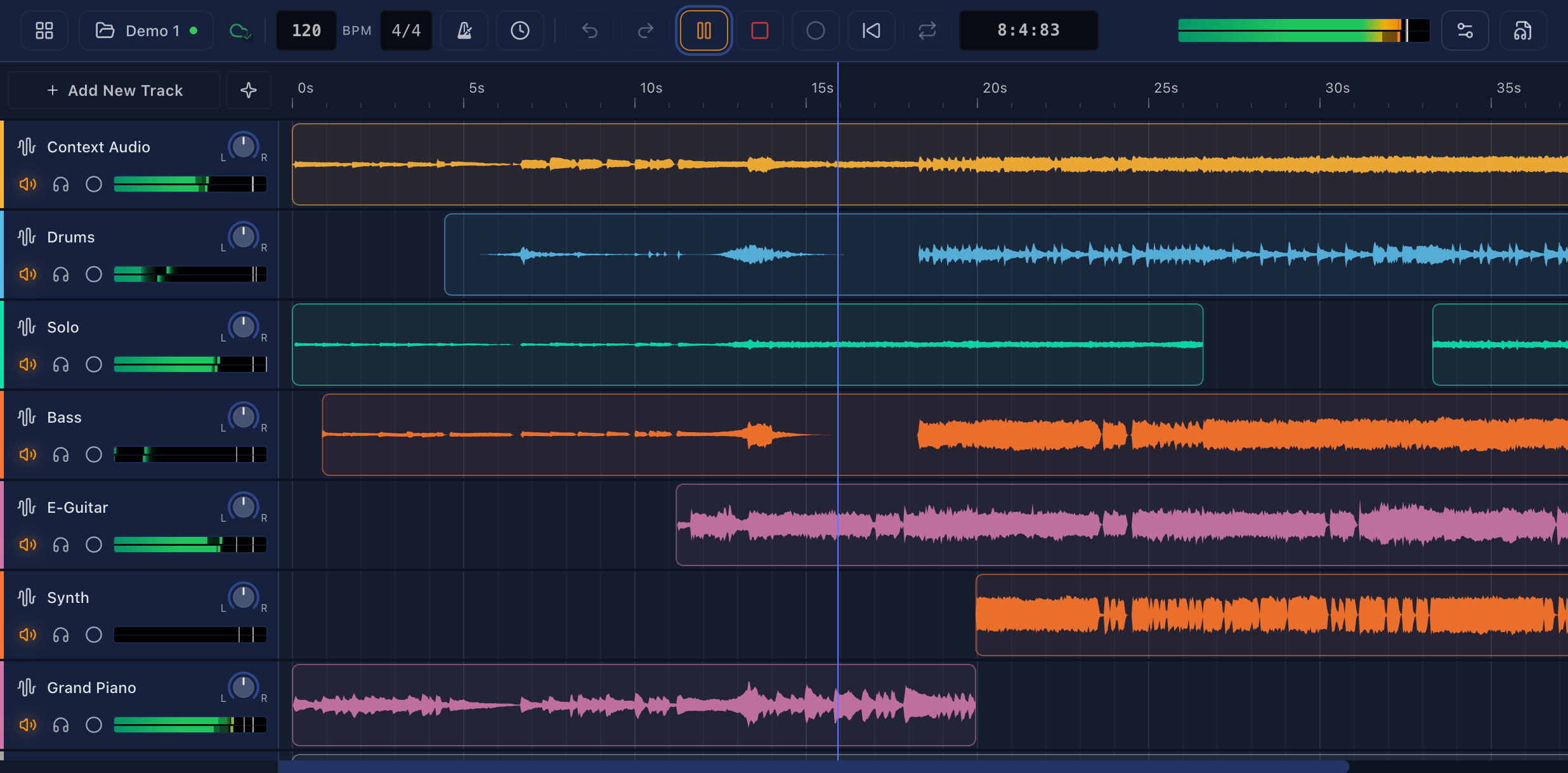The width and height of the screenshot is (1568, 773).
Task: Click the Add New Track button
Action: pos(114,90)
